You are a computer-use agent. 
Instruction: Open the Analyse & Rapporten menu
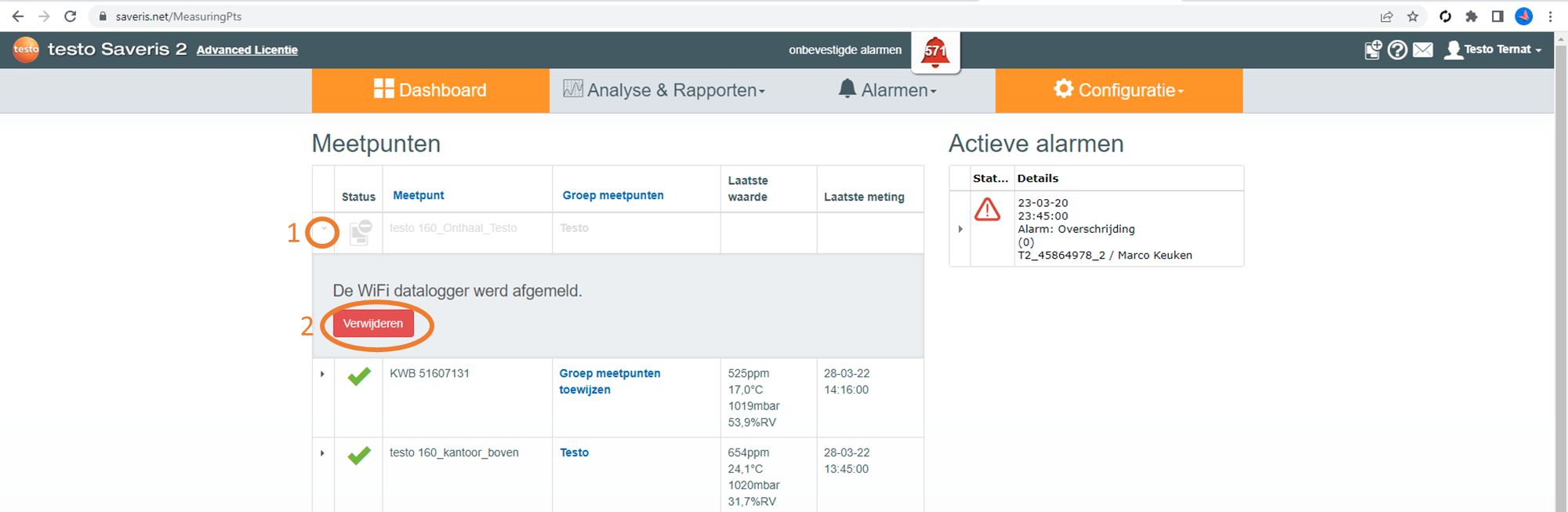pos(664,90)
